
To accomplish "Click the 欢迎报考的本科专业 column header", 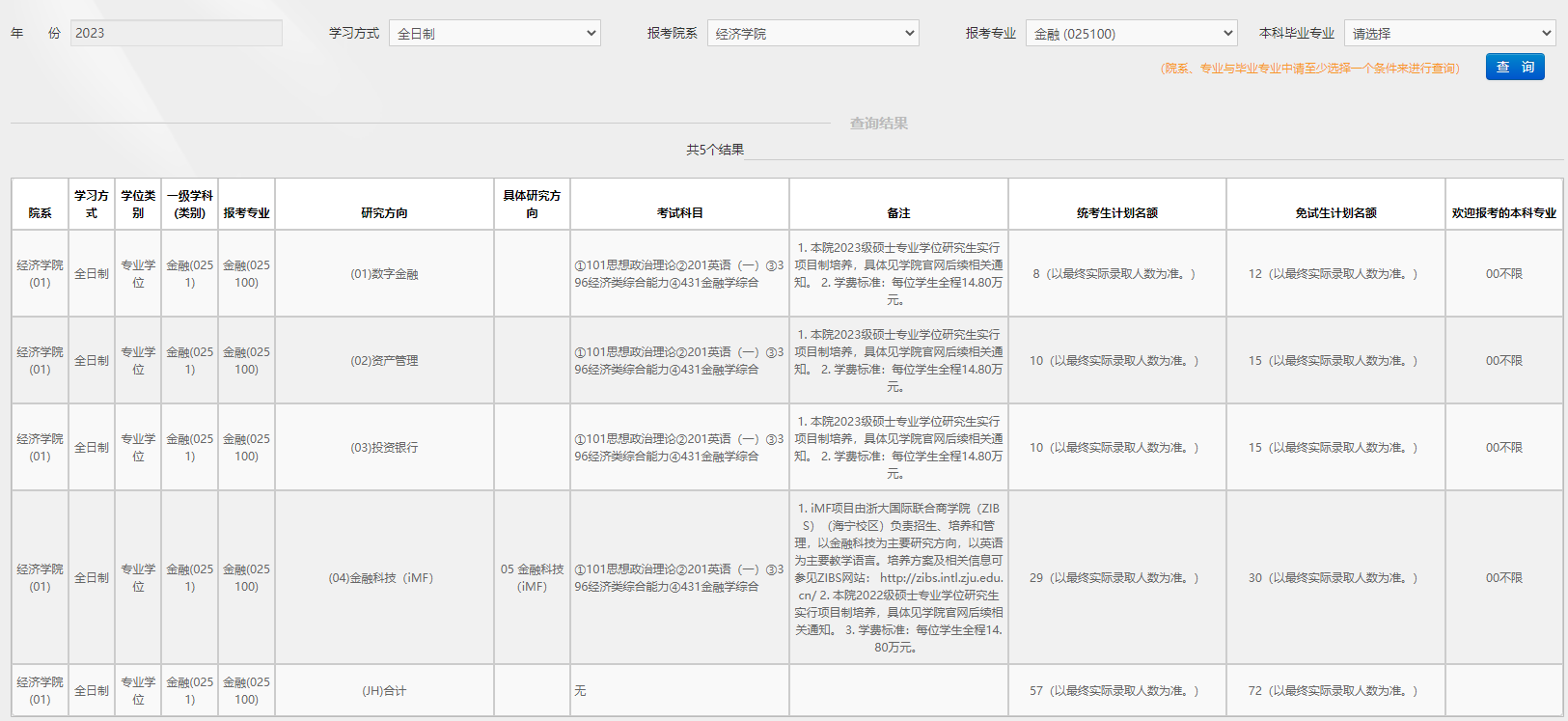I will tap(1503, 212).
